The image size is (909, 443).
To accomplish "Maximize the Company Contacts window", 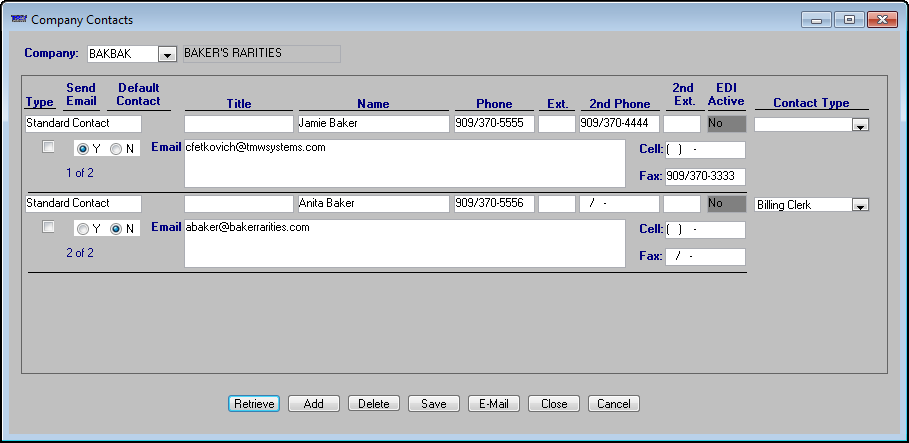I will coord(849,20).
